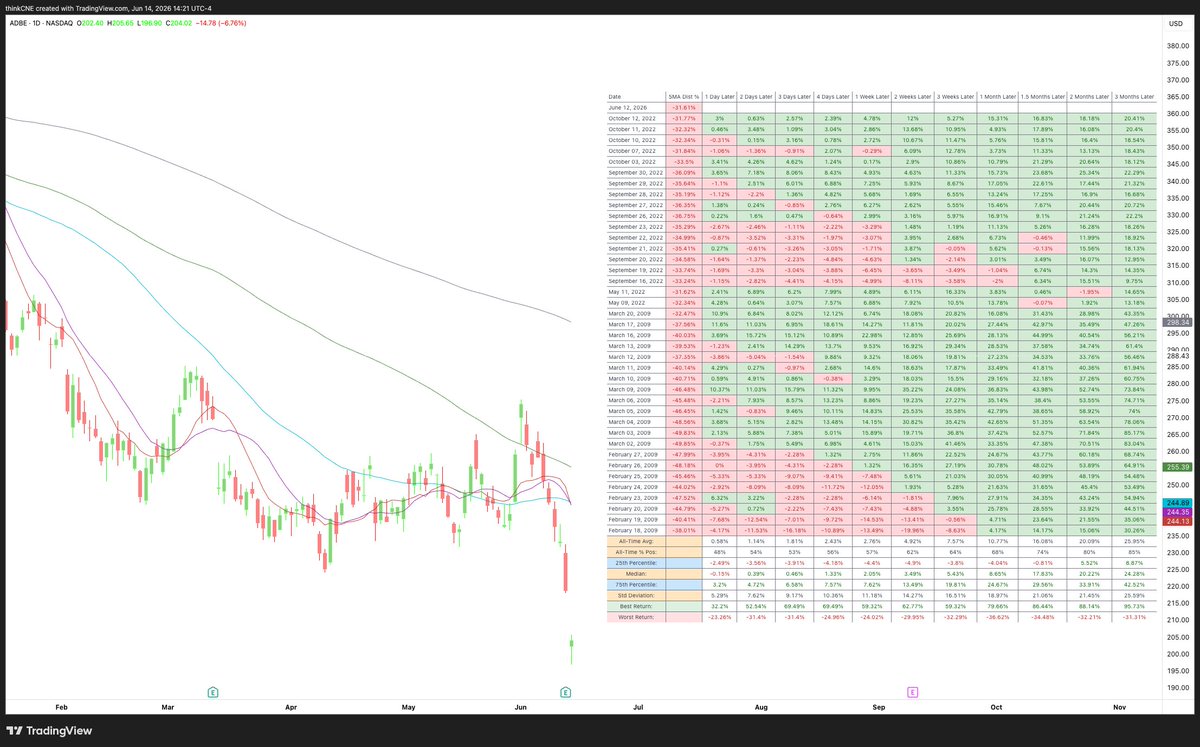The image size is (1200, 747).
Task: Click the gray 298.34 price label
Action: (x=1176, y=323)
